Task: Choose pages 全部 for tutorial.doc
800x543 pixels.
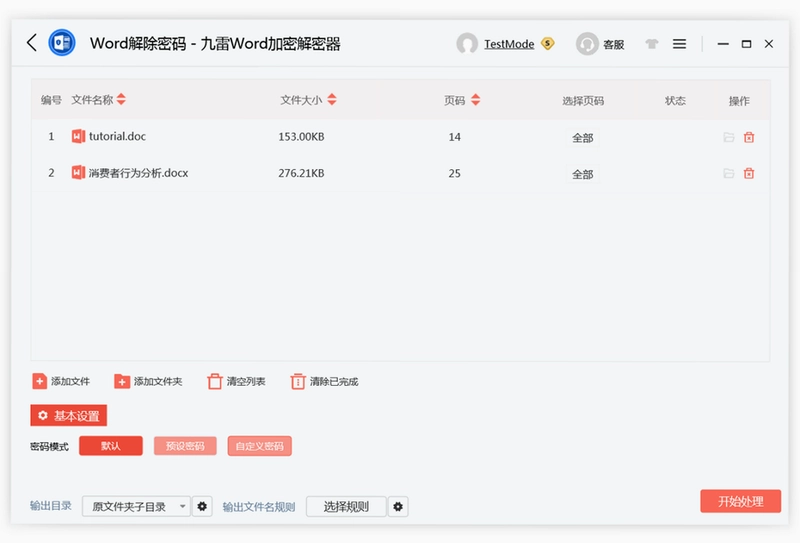Action: point(582,138)
